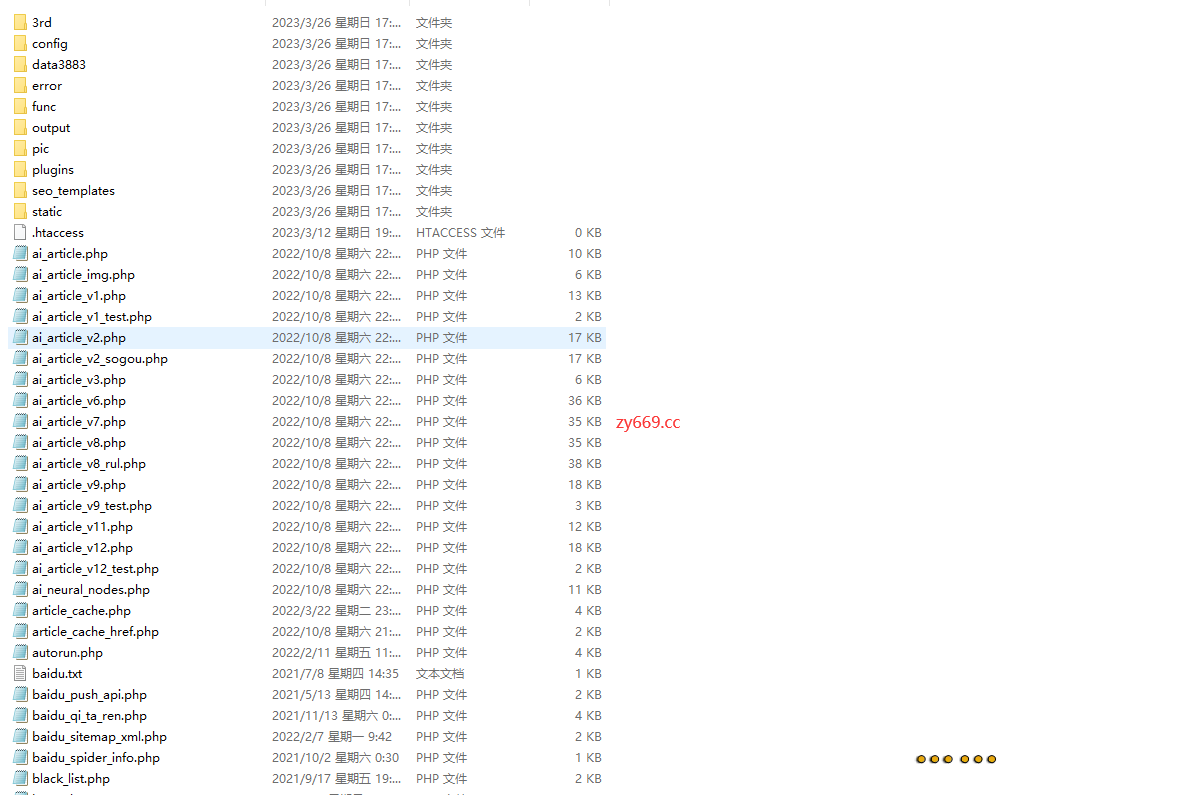Select the baidu.txt text document icon
1193x809 pixels.
click(21, 674)
